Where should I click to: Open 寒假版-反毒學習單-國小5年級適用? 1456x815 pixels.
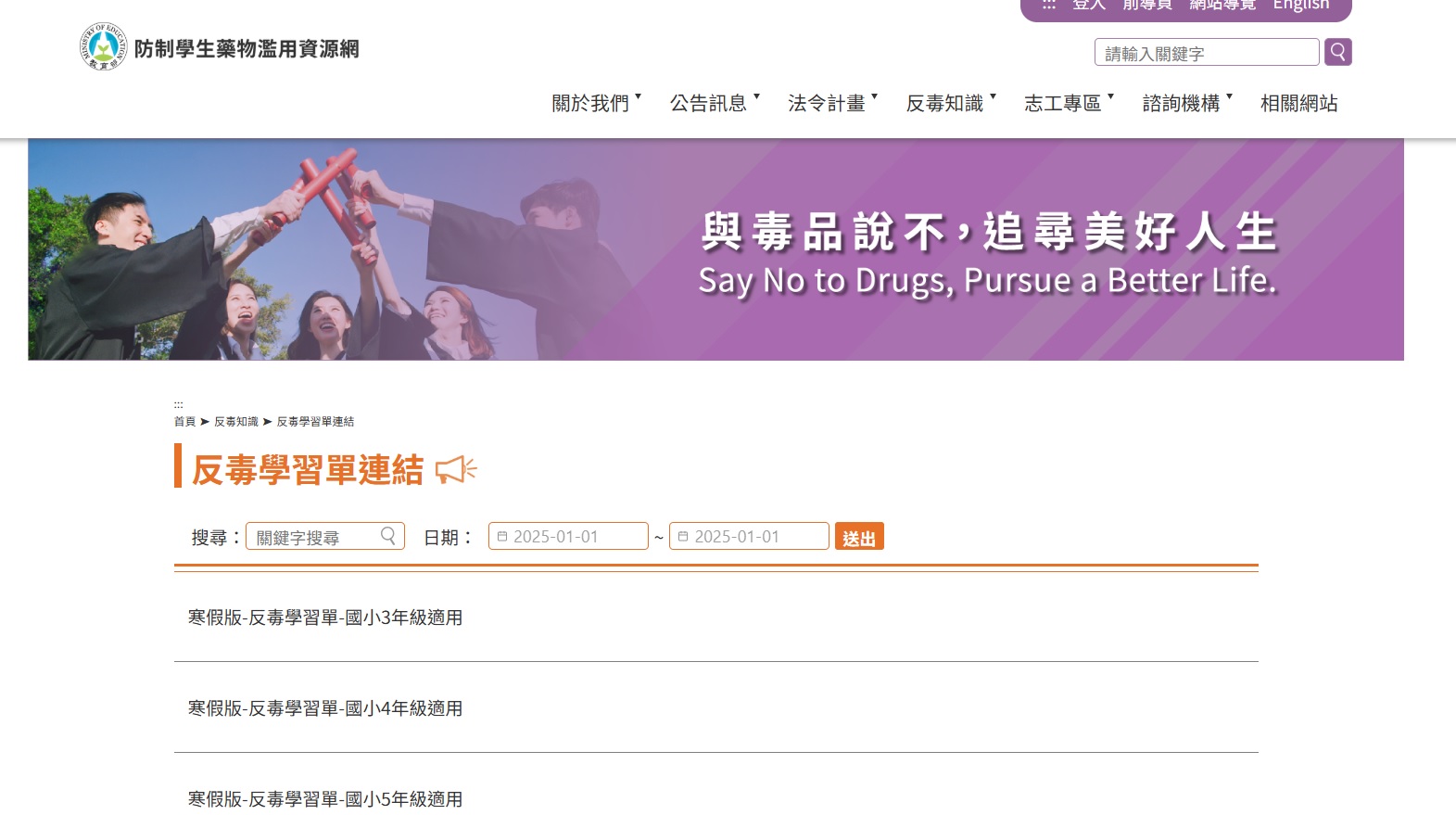pyautogui.click(x=325, y=799)
